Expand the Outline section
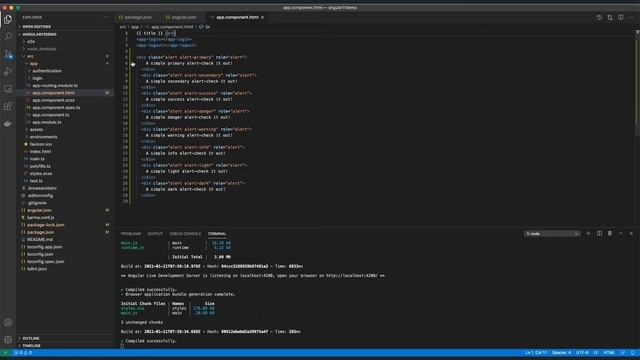 click(65, 338)
